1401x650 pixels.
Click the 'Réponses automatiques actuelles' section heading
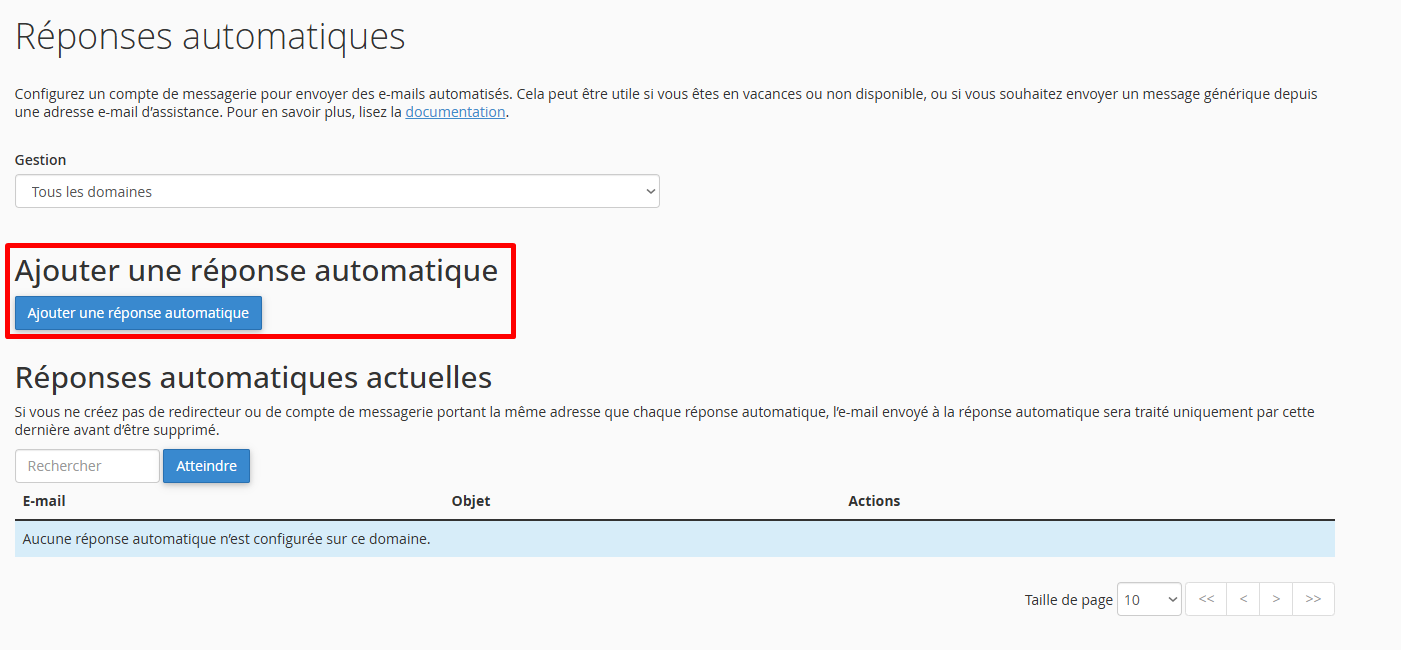coord(253,377)
